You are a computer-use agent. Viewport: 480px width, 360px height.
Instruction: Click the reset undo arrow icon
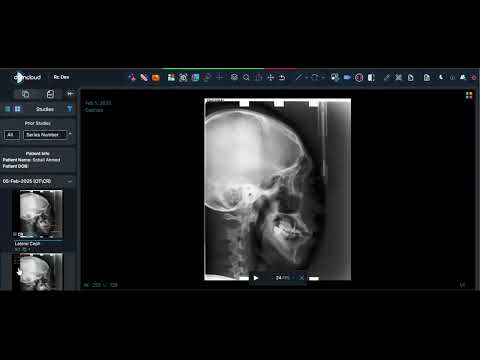[282, 78]
